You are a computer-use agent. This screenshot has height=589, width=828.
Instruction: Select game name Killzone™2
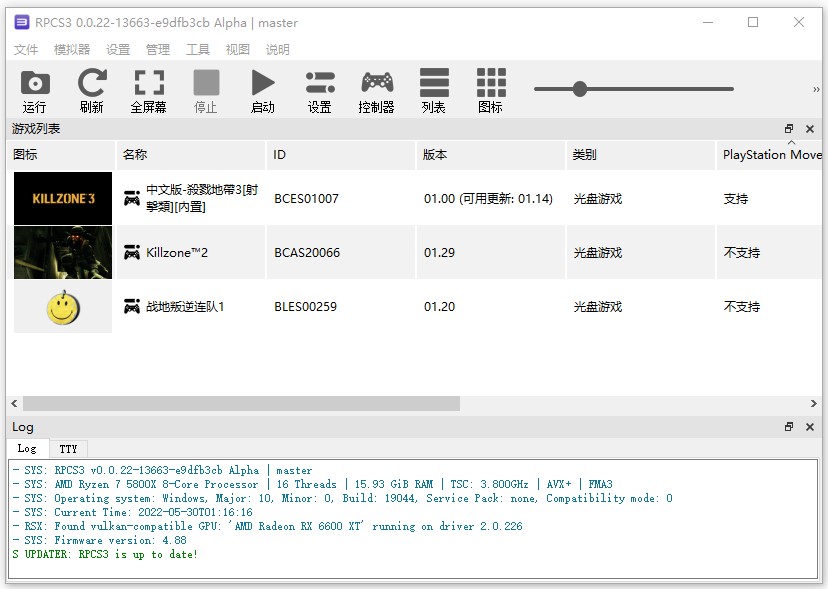[x=177, y=253]
